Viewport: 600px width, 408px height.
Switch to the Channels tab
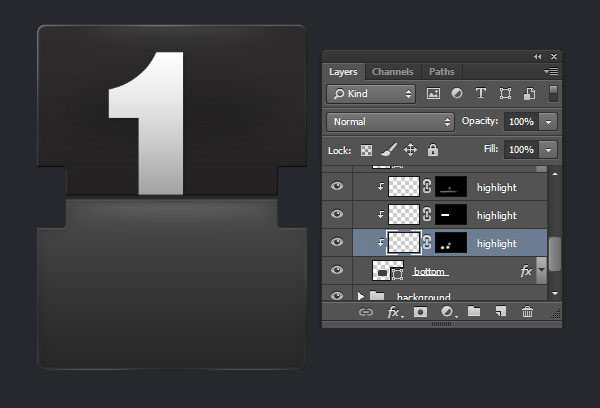[392, 72]
